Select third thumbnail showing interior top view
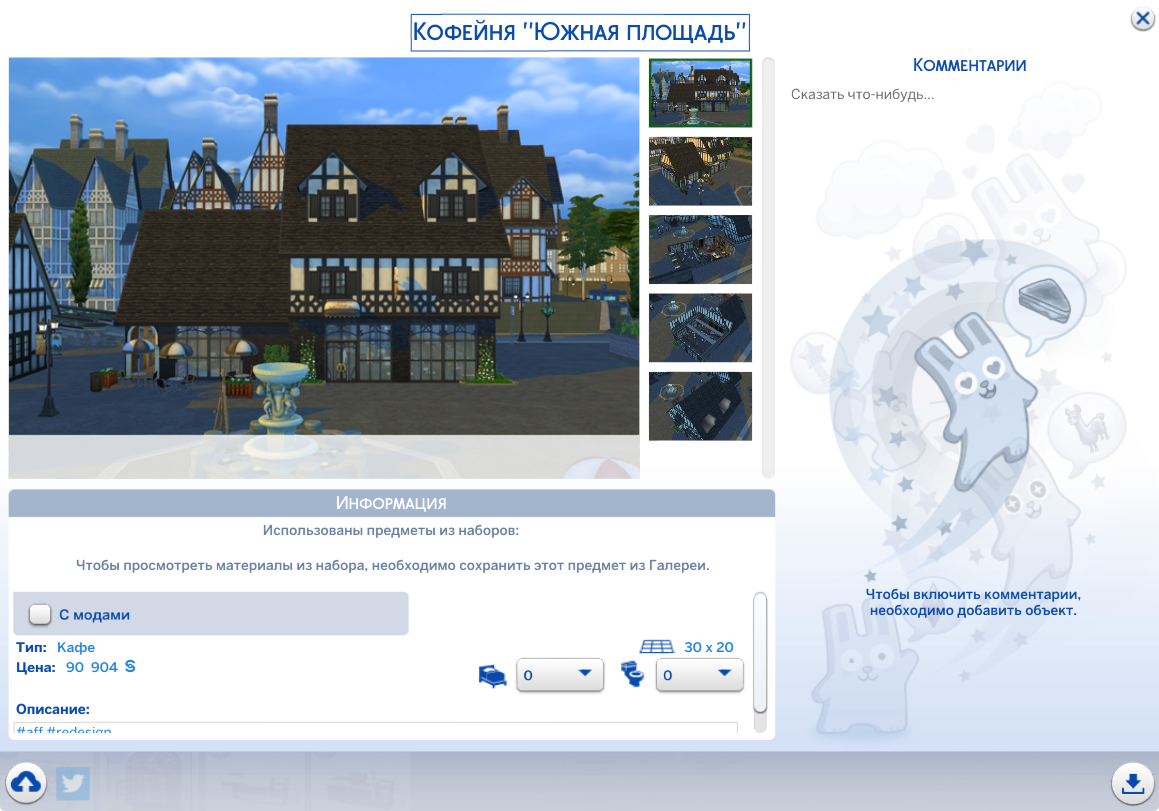This screenshot has width=1159, height=811. click(700, 249)
